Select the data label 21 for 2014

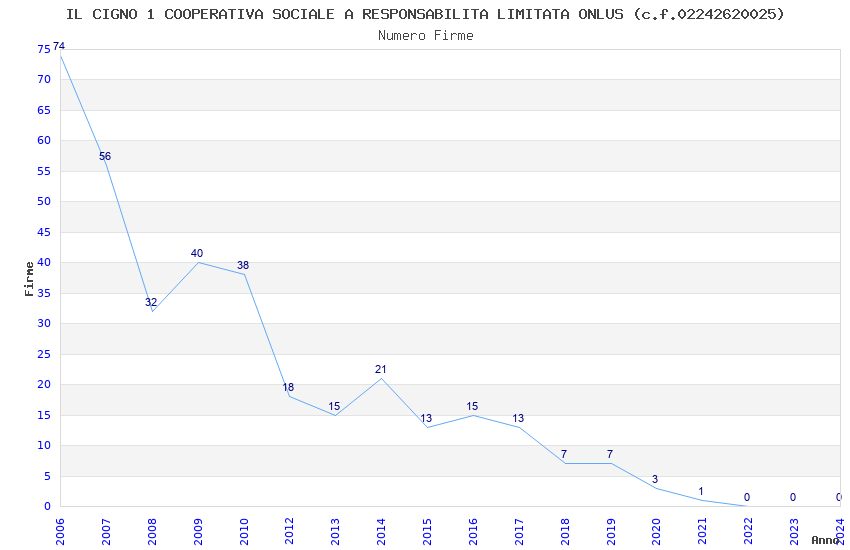coord(381,369)
